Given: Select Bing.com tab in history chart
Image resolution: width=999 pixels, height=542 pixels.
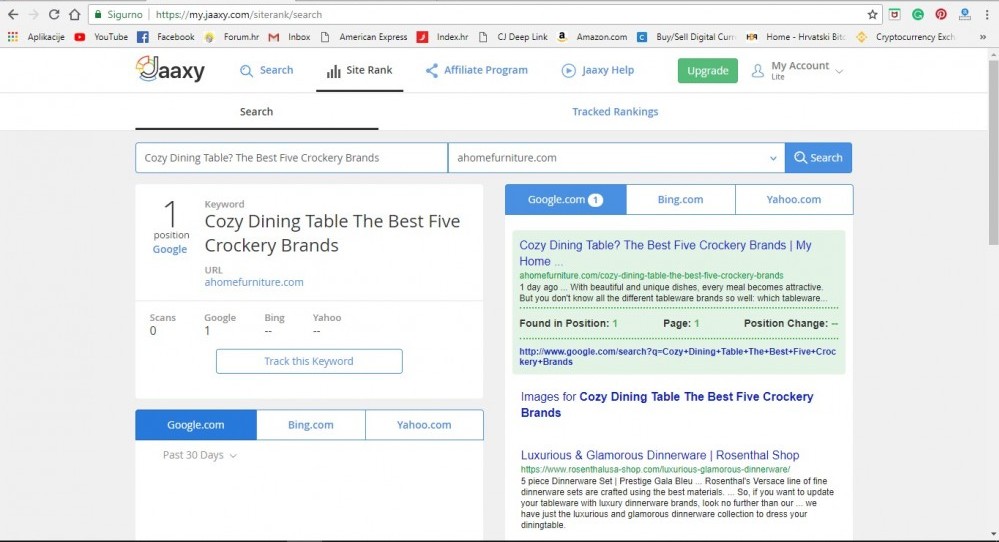Looking at the screenshot, I should pyautogui.click(x=310, y=425).
